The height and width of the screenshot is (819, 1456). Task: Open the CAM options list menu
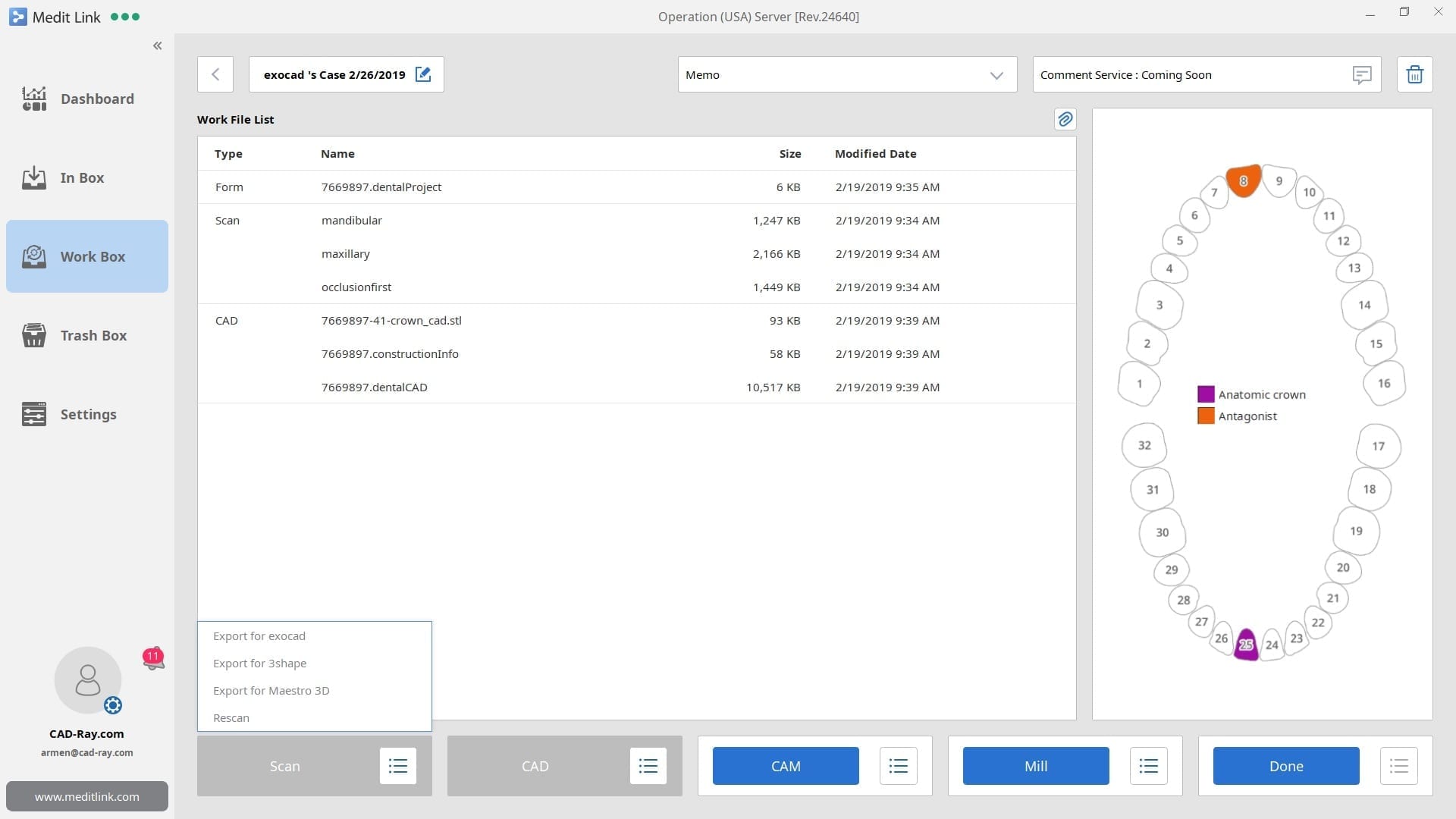pyautogui.click(x=898, y=766)
